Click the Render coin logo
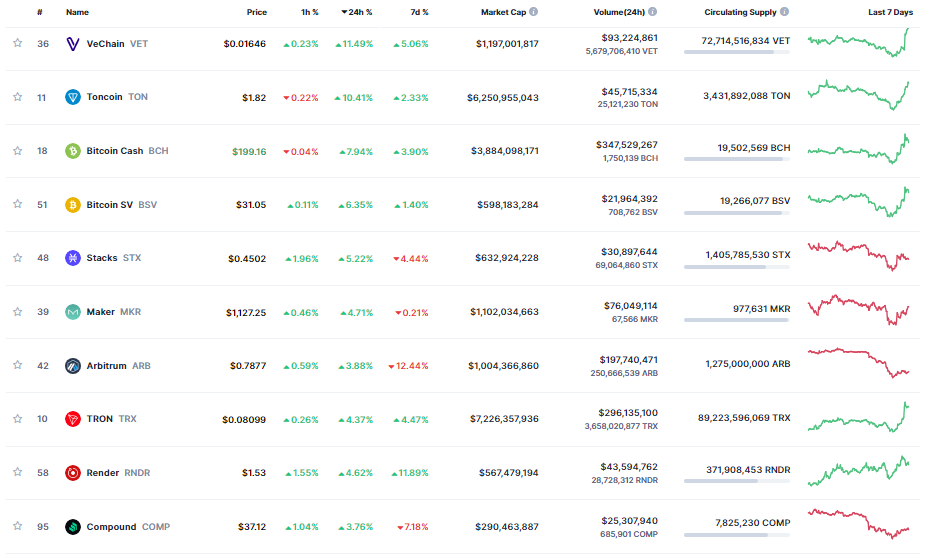Screen dimensions: 929x556 point(73,473)
